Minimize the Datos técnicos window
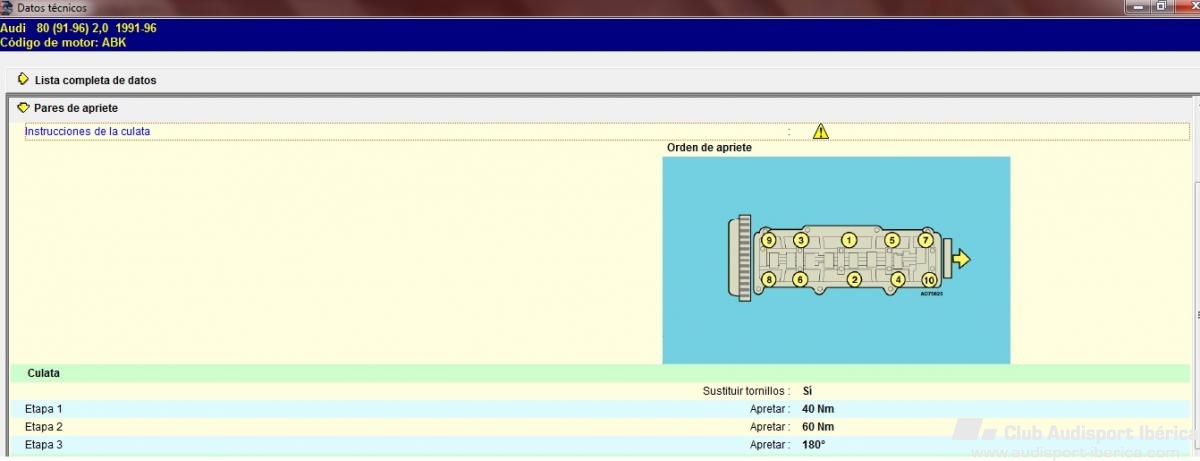The height and width of the screenshot is (461, 1200). point(1138,6)
